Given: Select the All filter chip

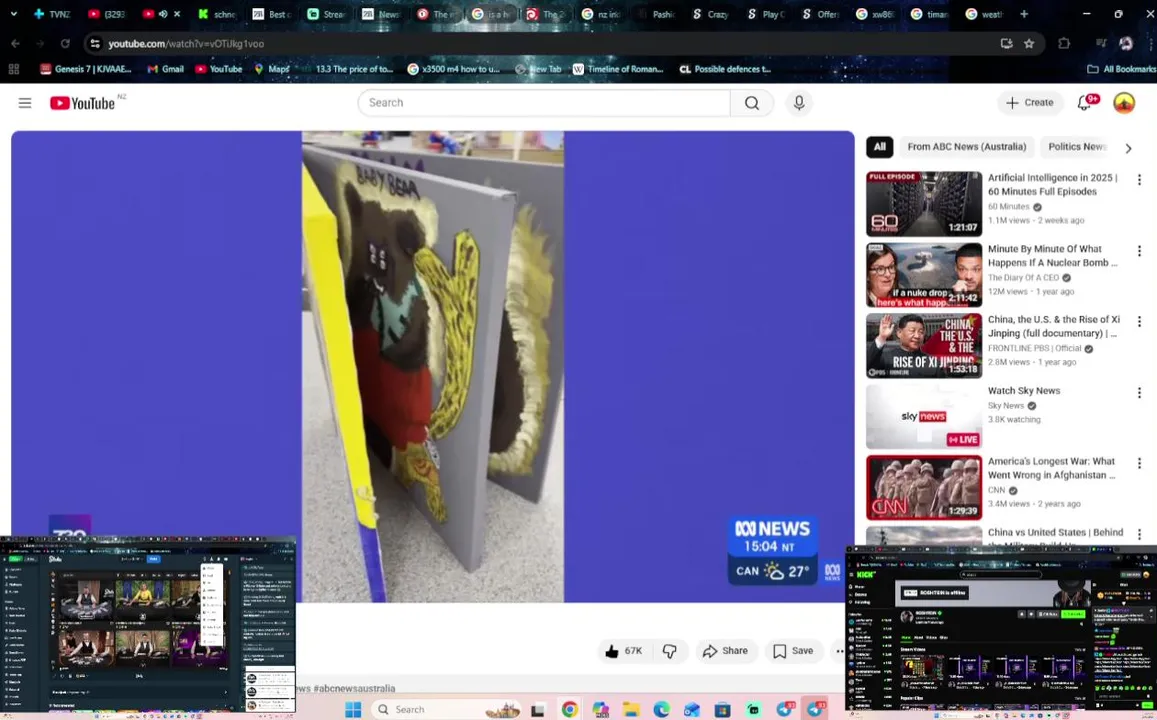Looking at the screenshot, I should point(880,147).
